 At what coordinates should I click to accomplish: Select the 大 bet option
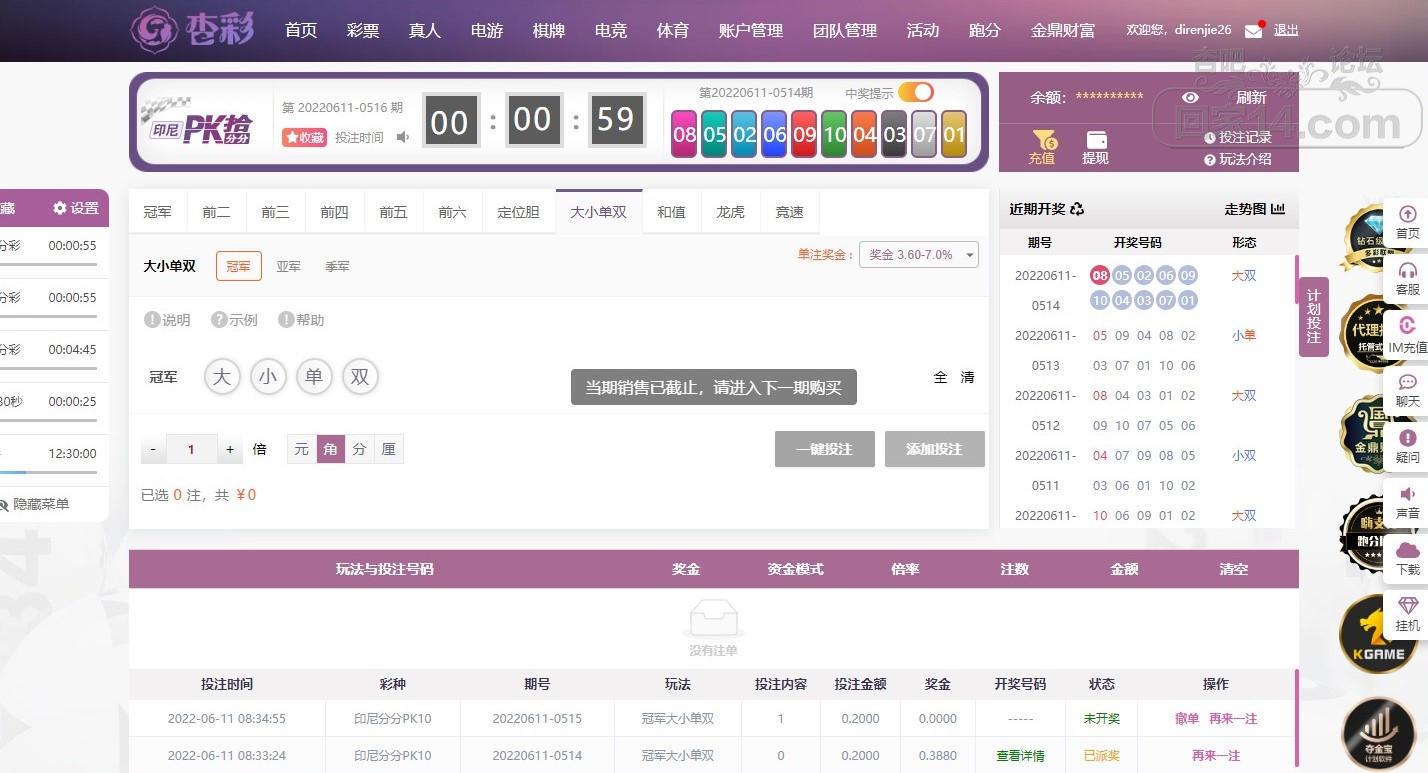tap(222, 377)
